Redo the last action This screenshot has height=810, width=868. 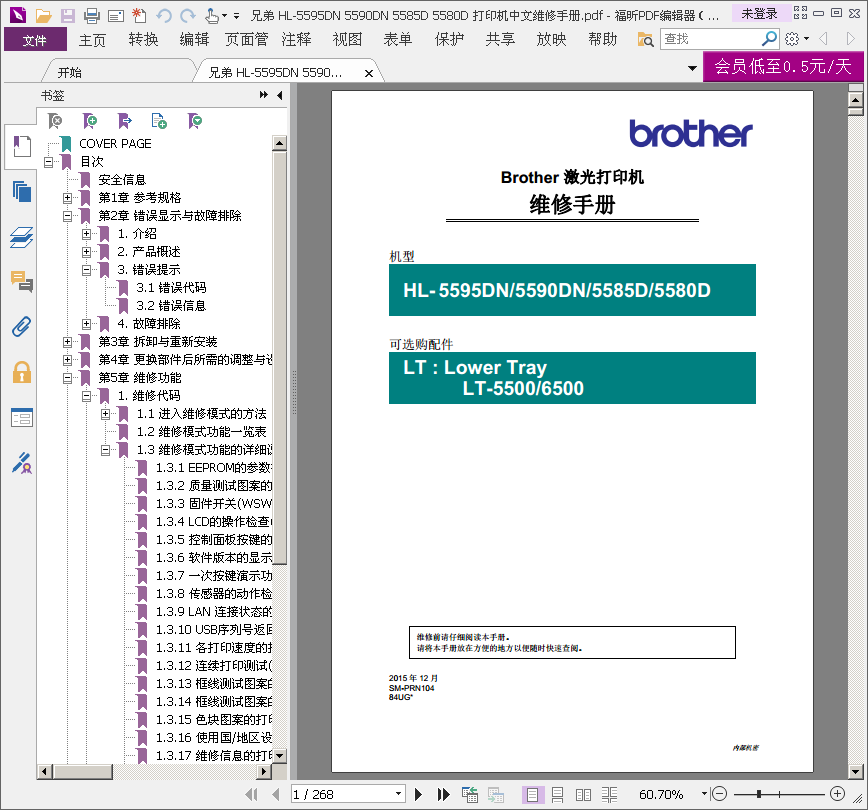188,16
